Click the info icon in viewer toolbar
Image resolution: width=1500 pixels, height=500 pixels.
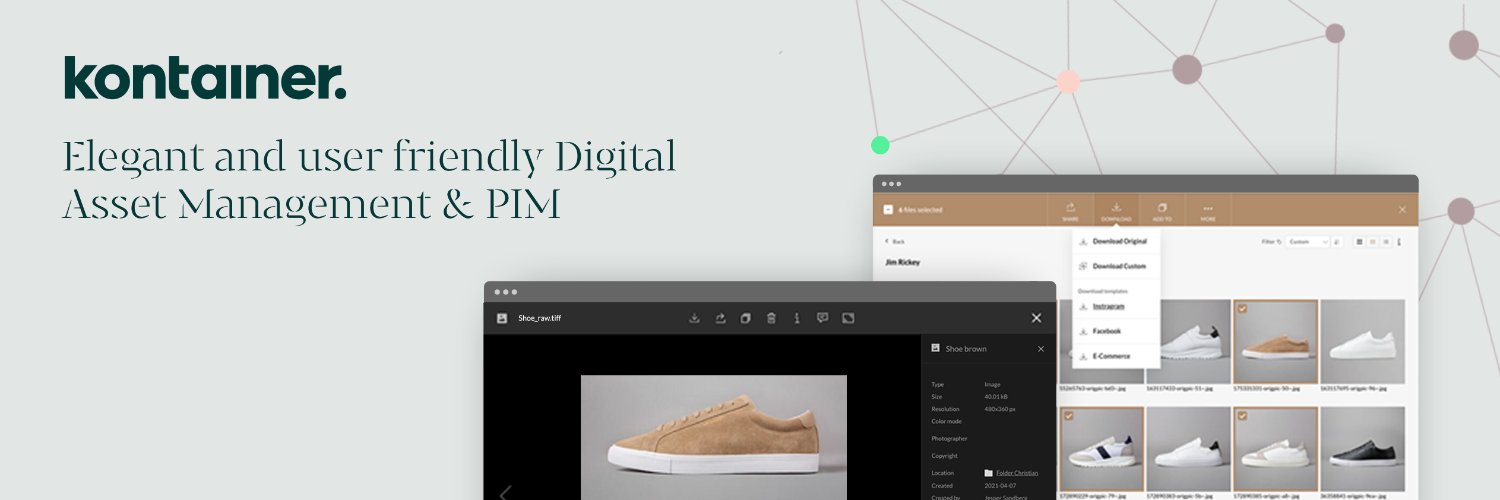pos(797,318)
